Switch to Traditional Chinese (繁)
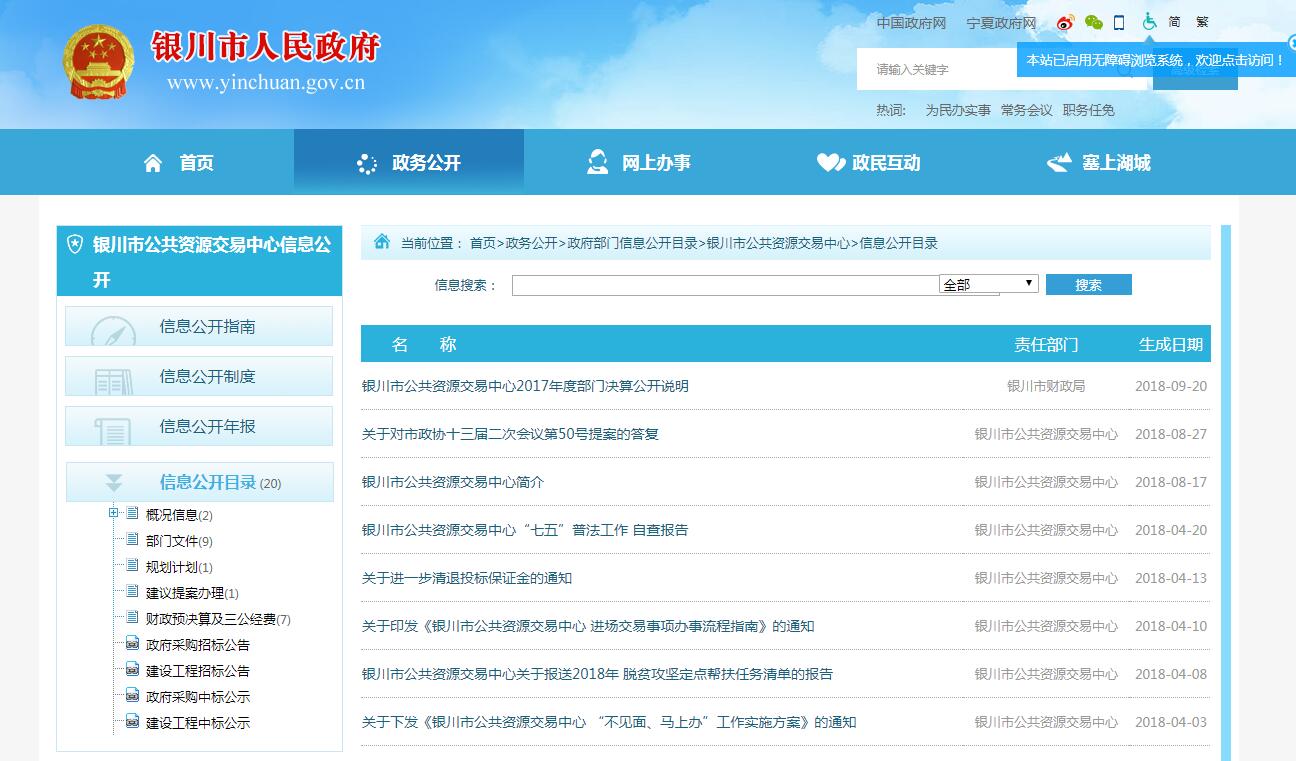Image resolution: width=1296 pixels, height=761 pixels. (x=1202, y=22)
